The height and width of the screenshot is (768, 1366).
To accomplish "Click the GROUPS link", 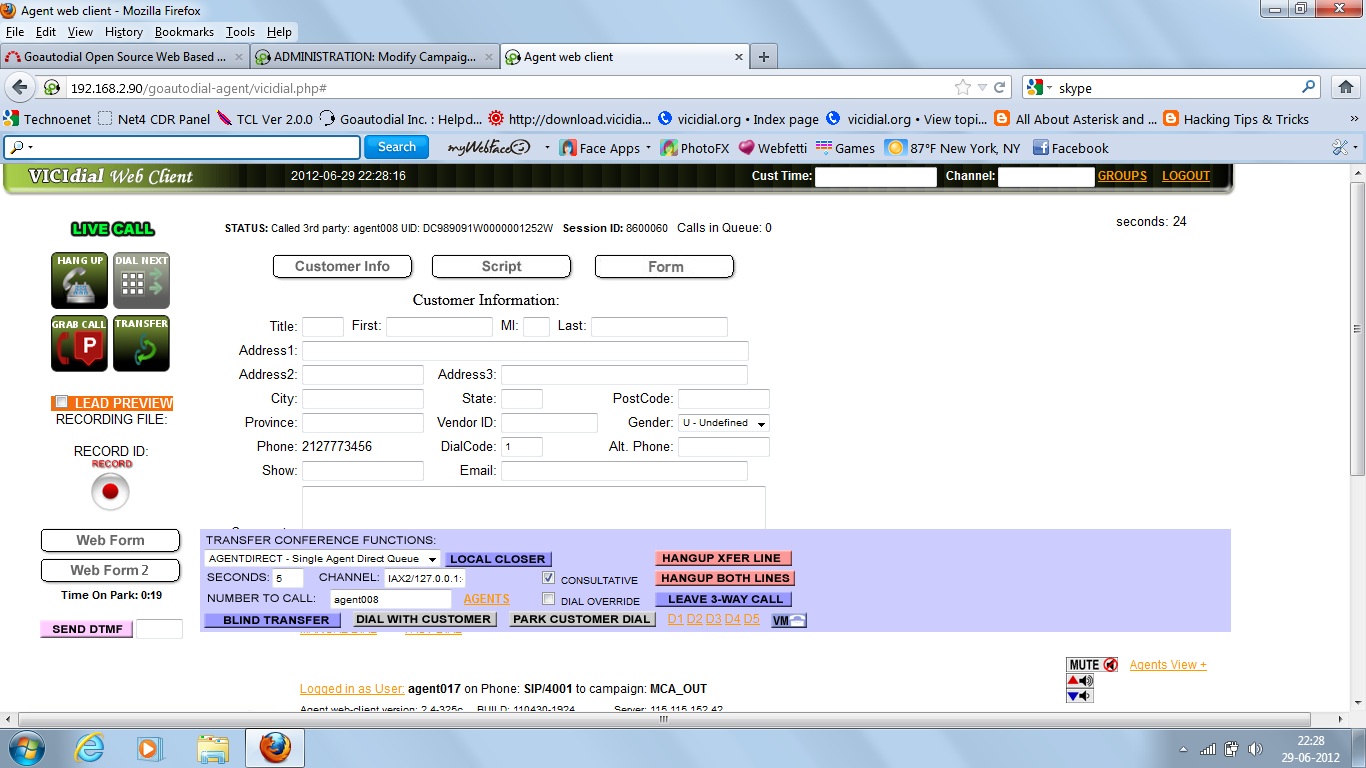I will (x=1122, y=176).
